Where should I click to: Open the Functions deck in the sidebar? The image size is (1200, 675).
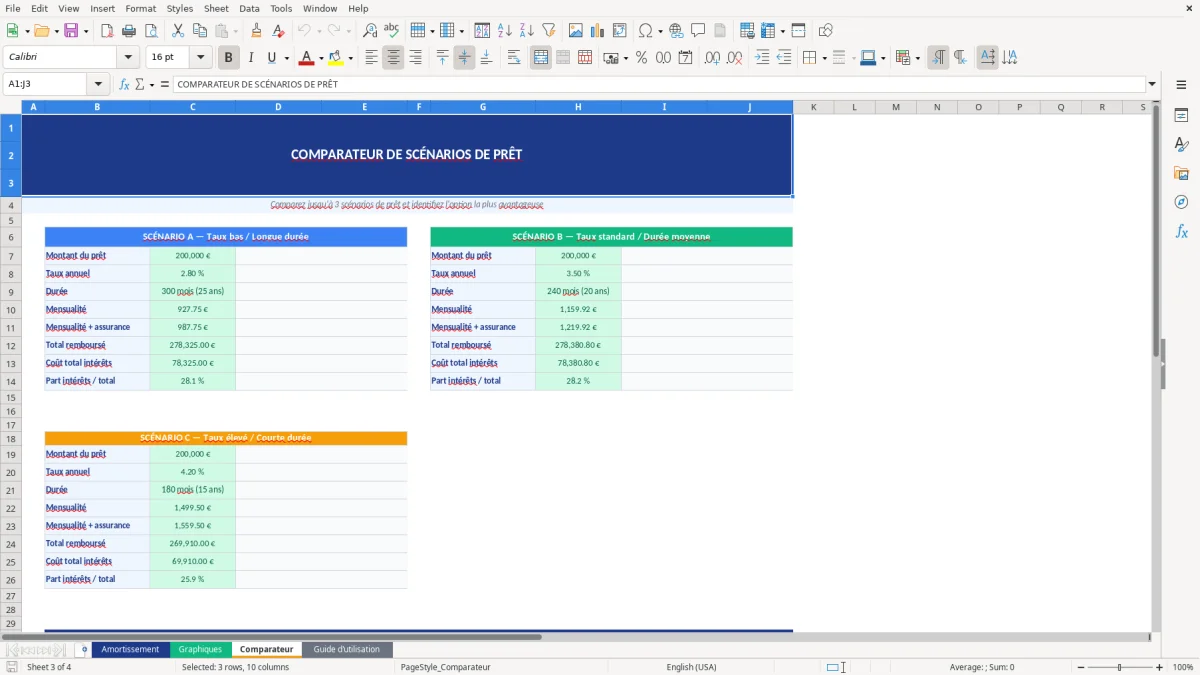[x=1182, y=231]
